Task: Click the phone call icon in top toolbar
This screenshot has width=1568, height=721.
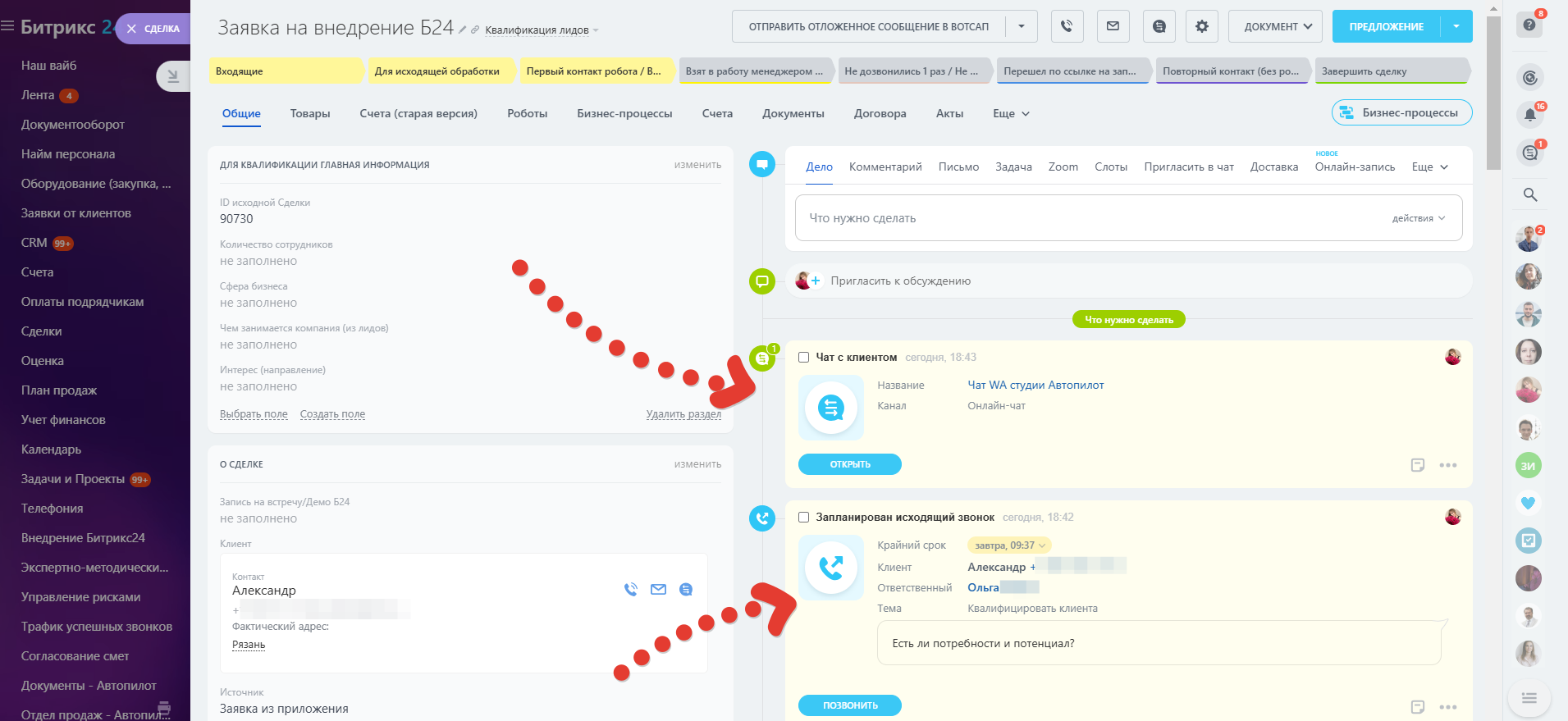Action: click(x=1067, y=26)
